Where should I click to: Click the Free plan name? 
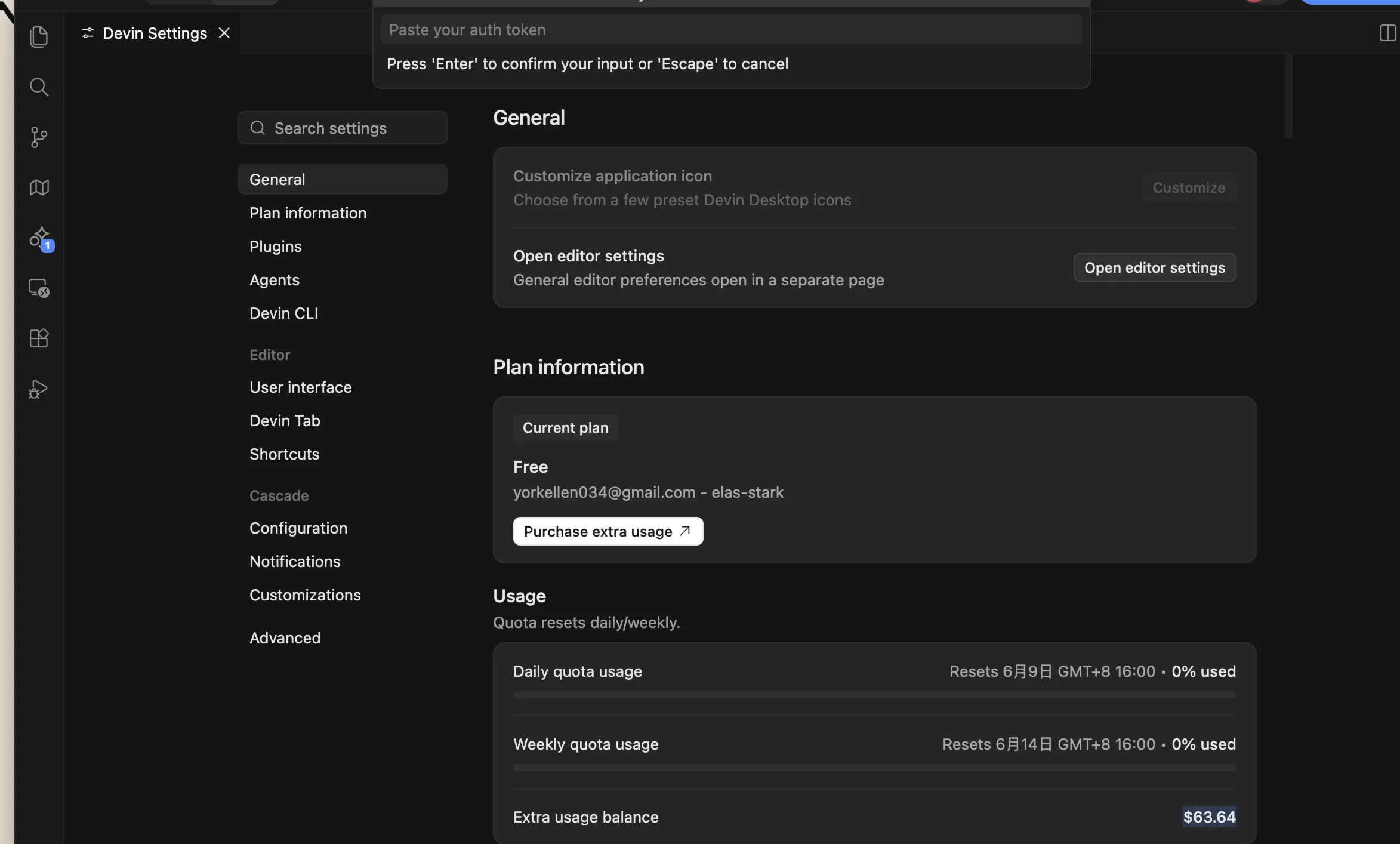pyautogui.click(x=531, y=467)
